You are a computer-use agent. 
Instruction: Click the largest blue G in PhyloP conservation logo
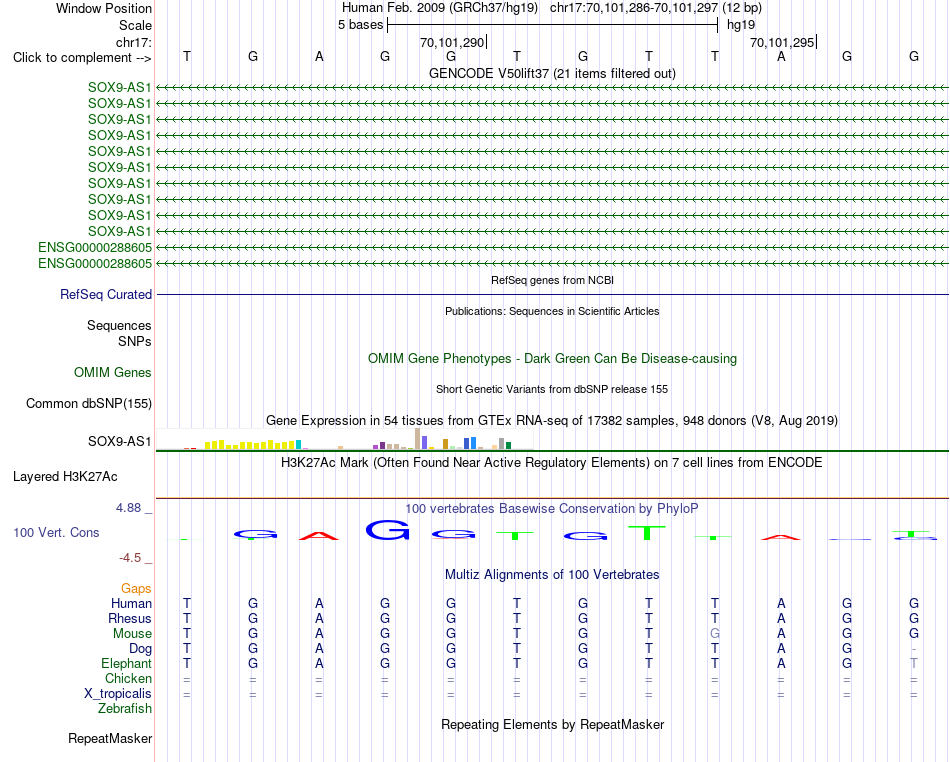pyautogui.click(x=387, y=530)
